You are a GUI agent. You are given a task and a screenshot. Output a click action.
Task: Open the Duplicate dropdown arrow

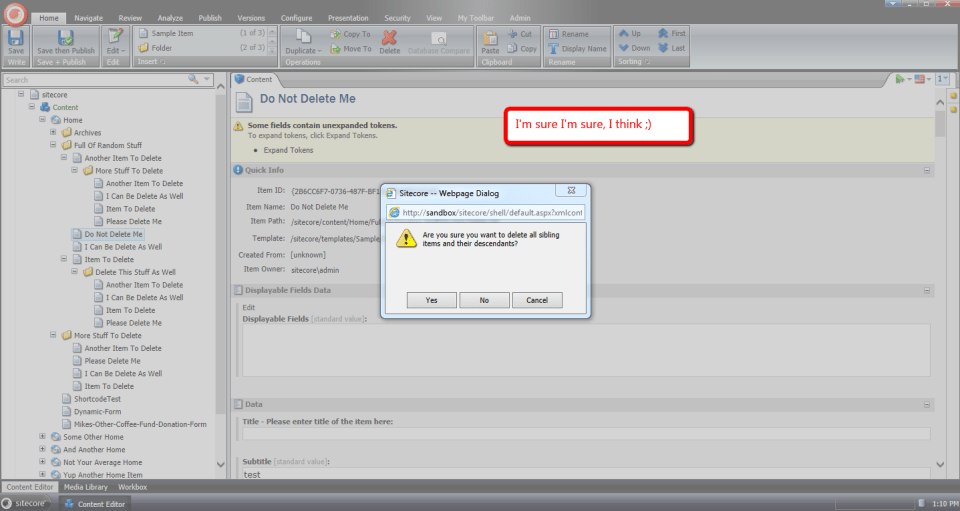tap(320, 51)
